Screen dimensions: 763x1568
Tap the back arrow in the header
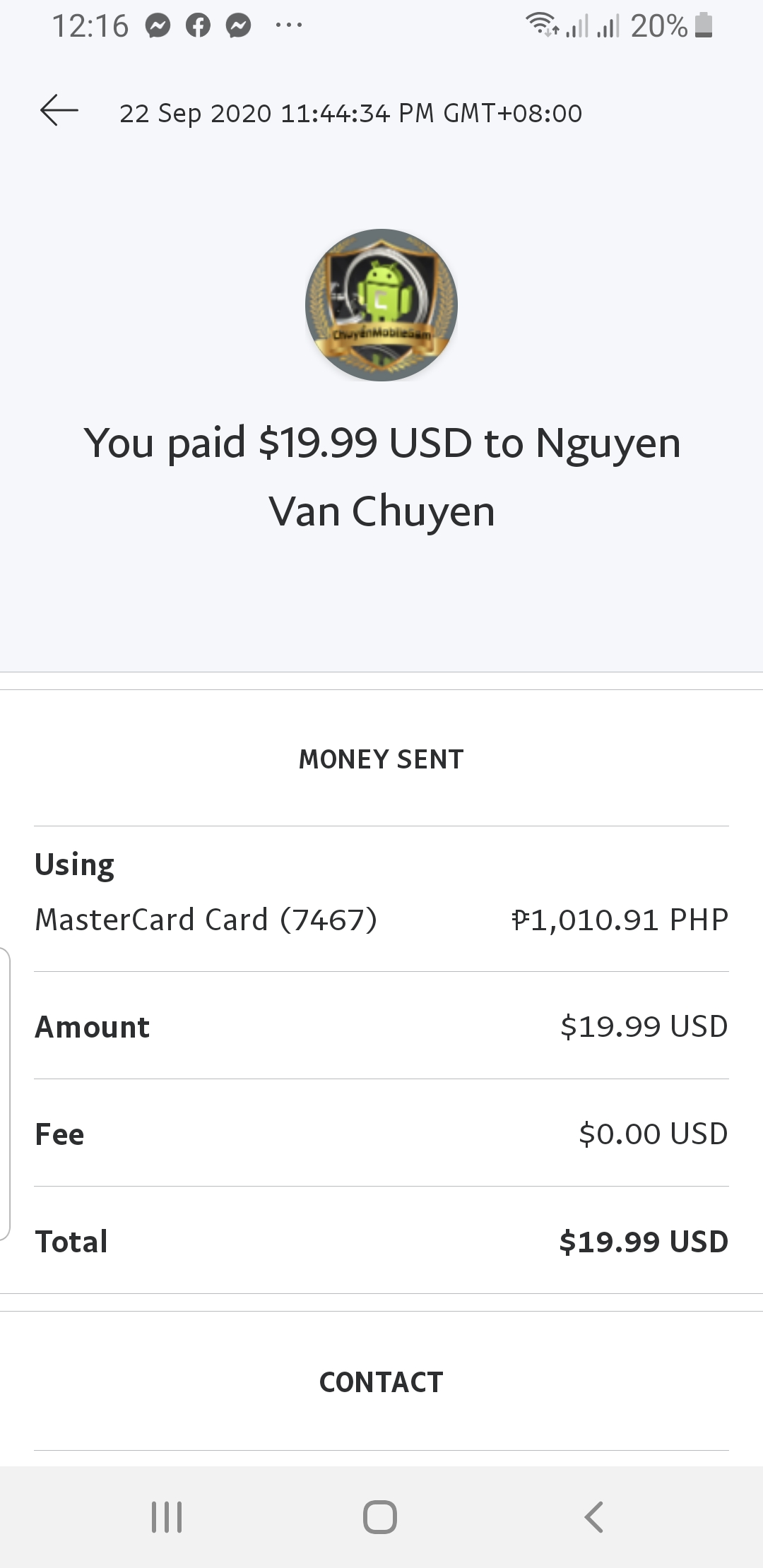[x=59, y=111]
